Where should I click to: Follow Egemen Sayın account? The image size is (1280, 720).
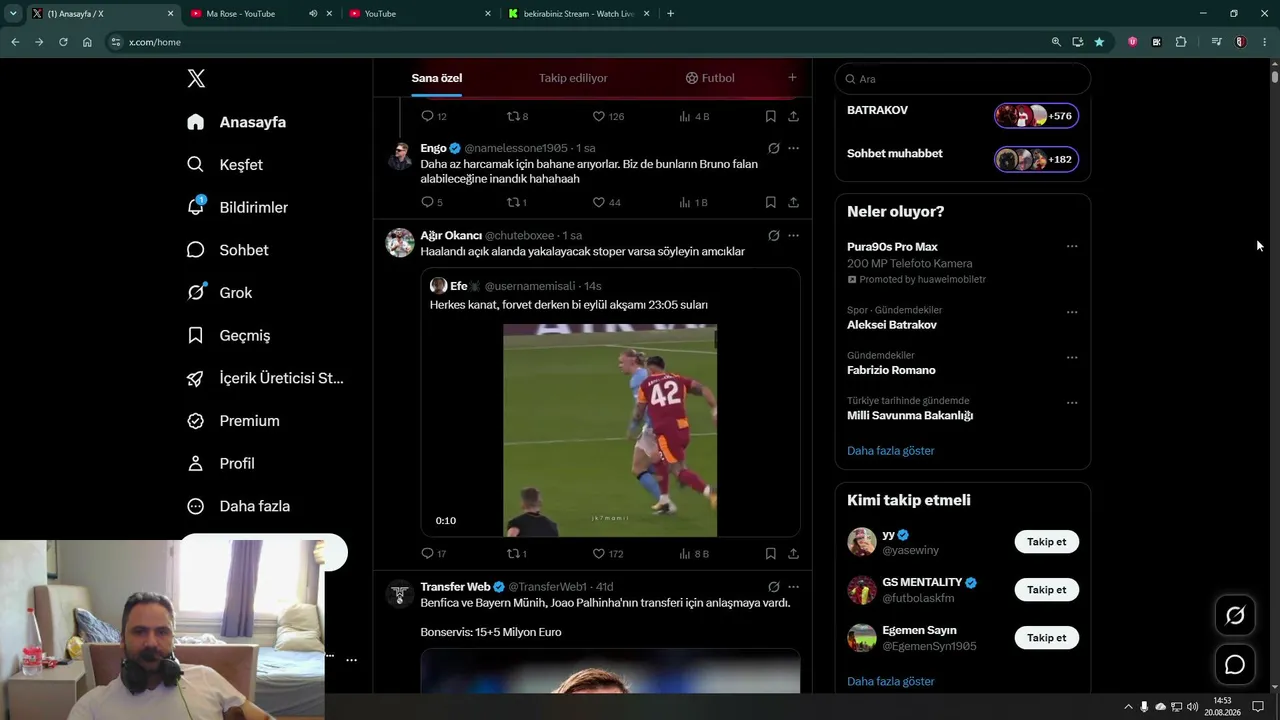(1047, 638)
